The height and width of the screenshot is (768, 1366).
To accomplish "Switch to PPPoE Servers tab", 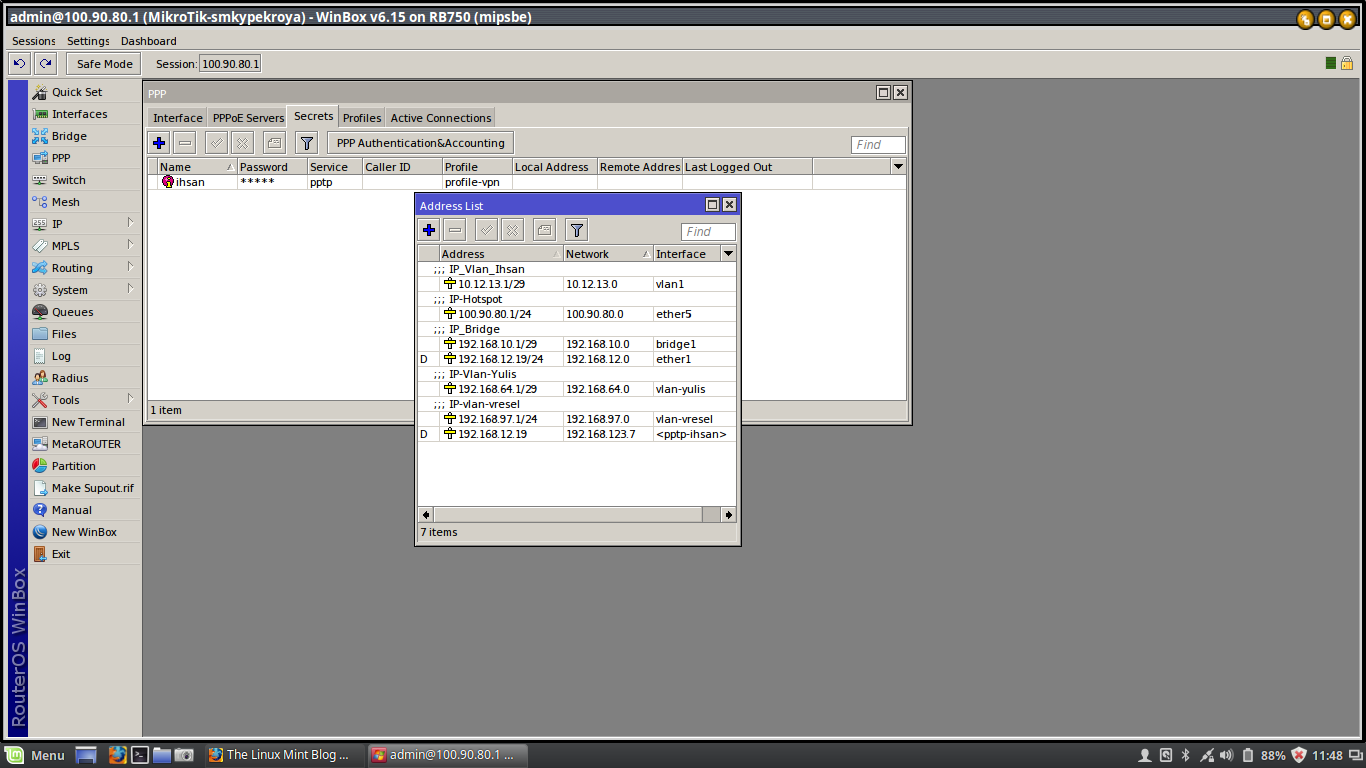I will tap(248, 118).
